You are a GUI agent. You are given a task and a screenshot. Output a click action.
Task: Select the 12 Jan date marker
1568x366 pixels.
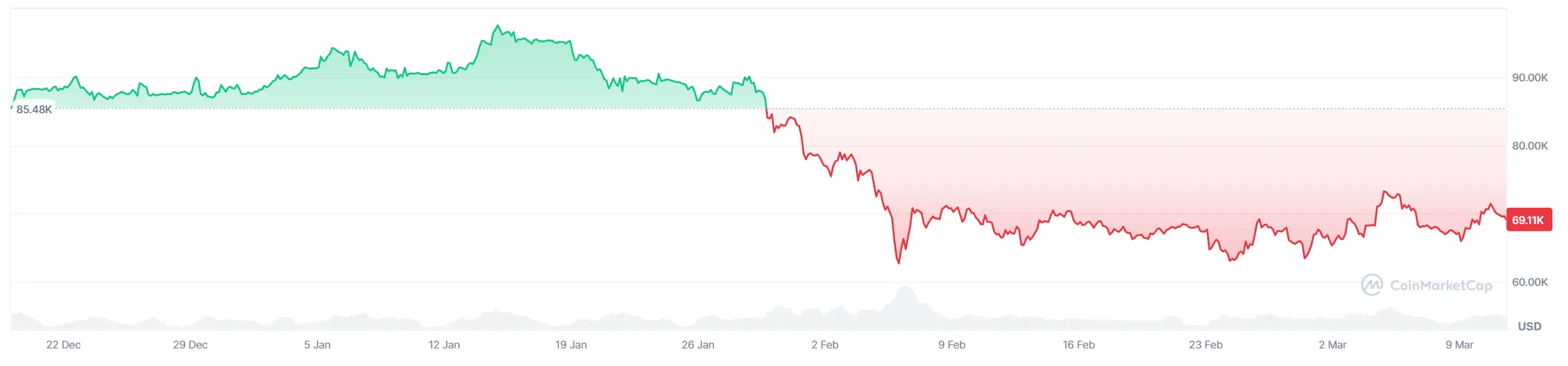(x=444, y=345)
